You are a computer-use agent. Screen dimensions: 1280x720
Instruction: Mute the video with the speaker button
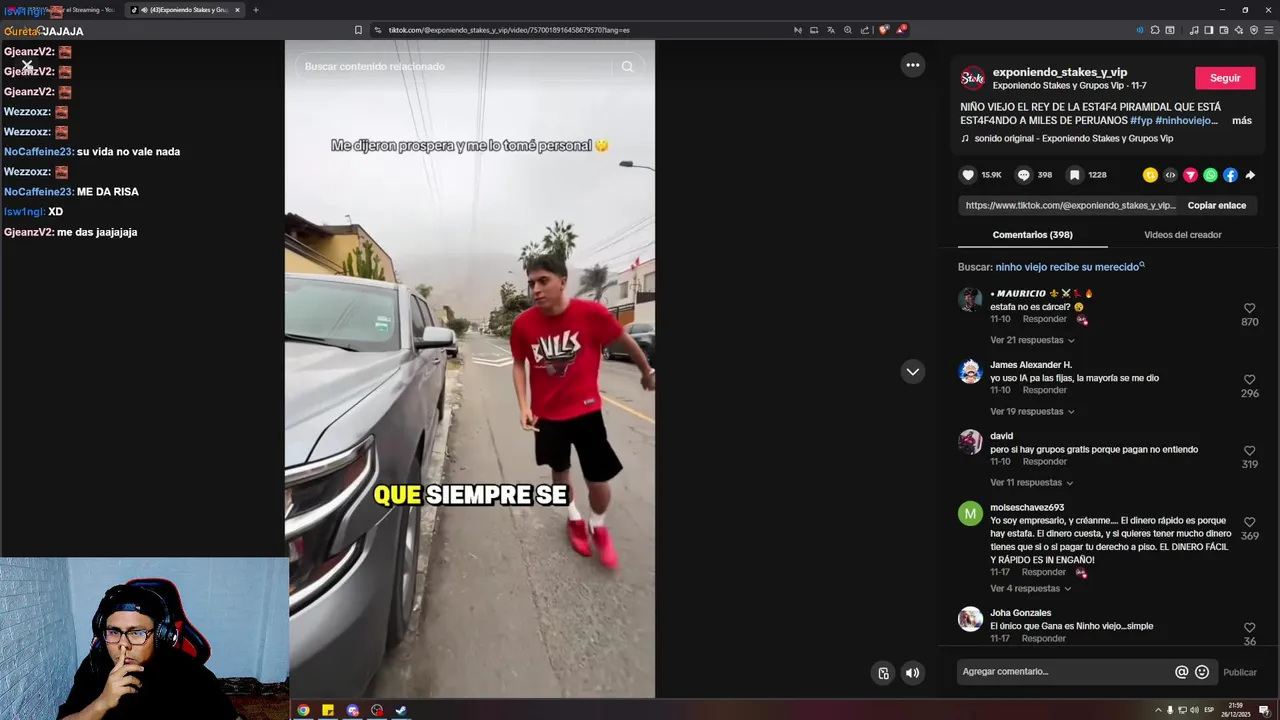pos(912,673)
